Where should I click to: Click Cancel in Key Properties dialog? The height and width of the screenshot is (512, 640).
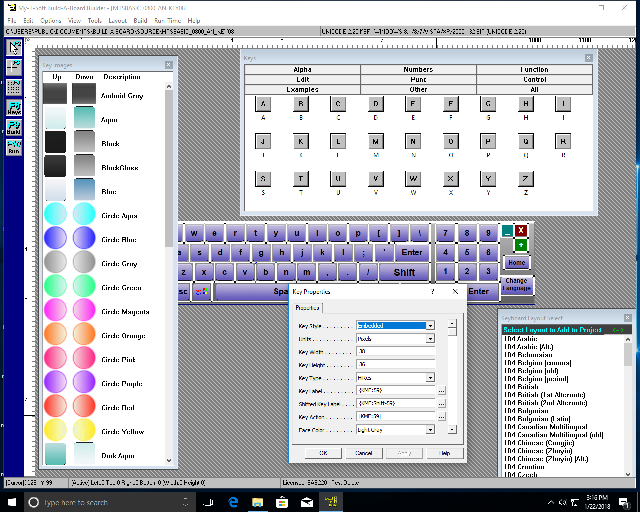click(x=364, y=453)
